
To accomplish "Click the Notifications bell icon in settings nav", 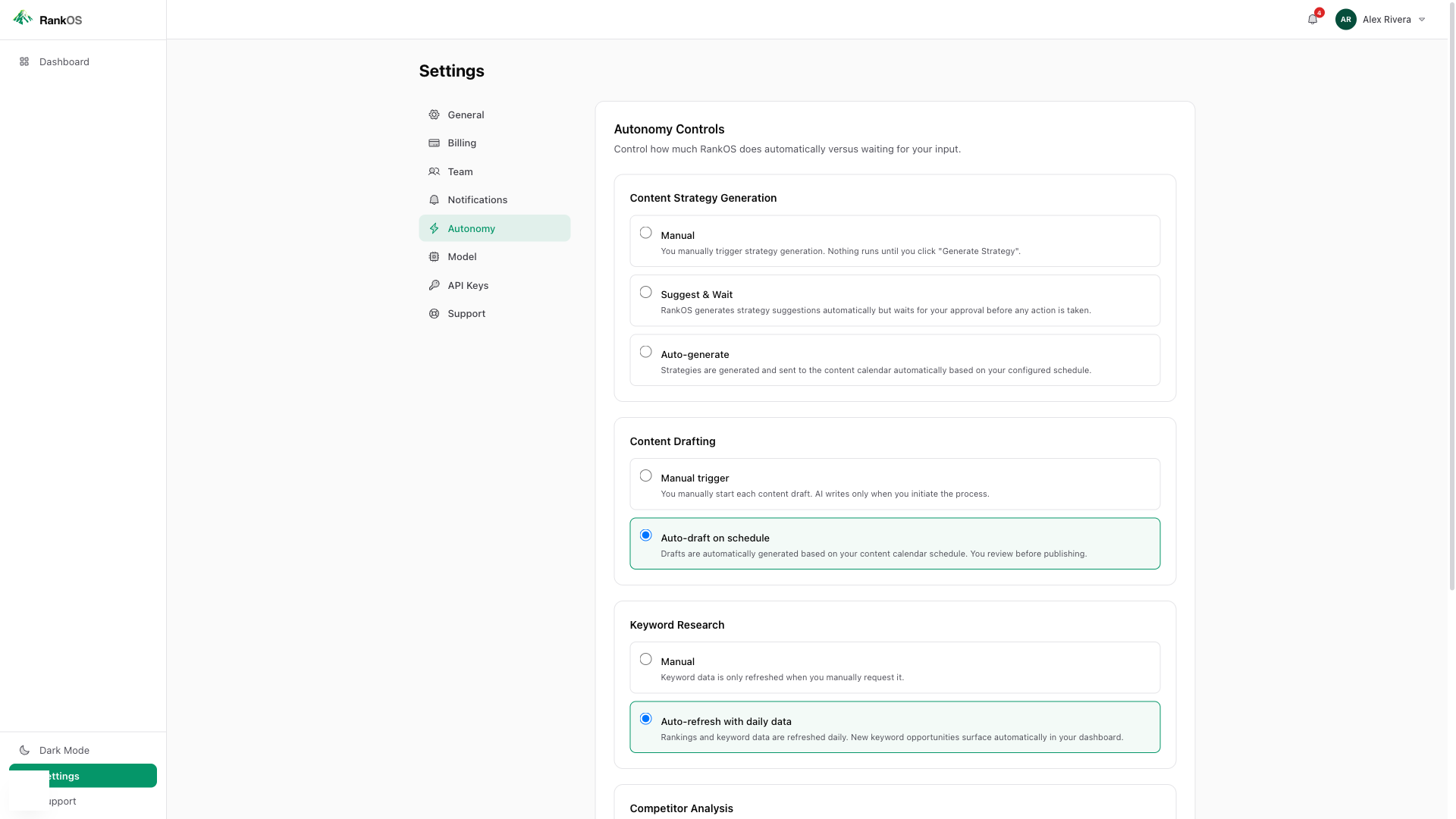I will tap(433, 199).
